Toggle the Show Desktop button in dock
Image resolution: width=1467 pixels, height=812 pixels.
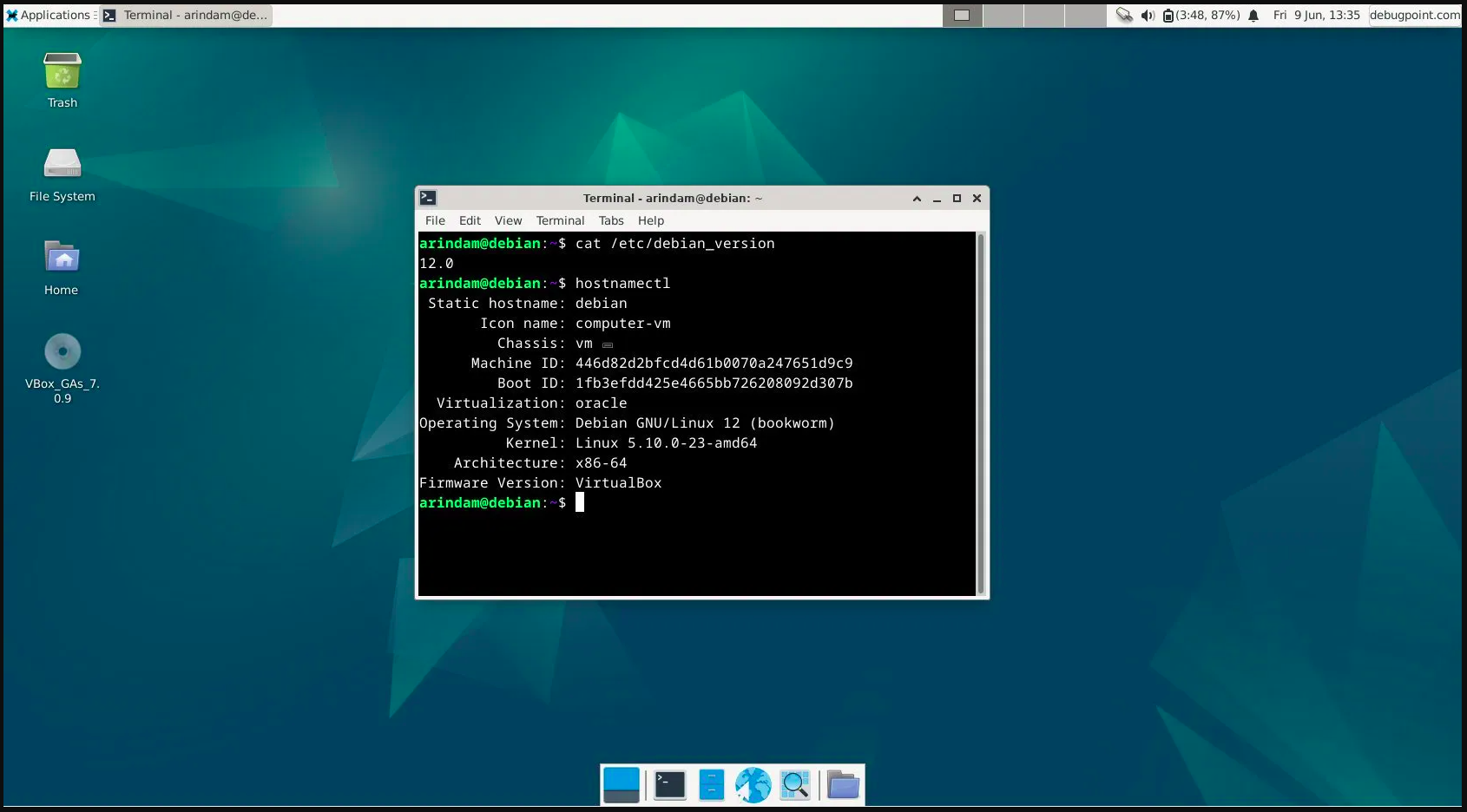[x=622, y=784]
